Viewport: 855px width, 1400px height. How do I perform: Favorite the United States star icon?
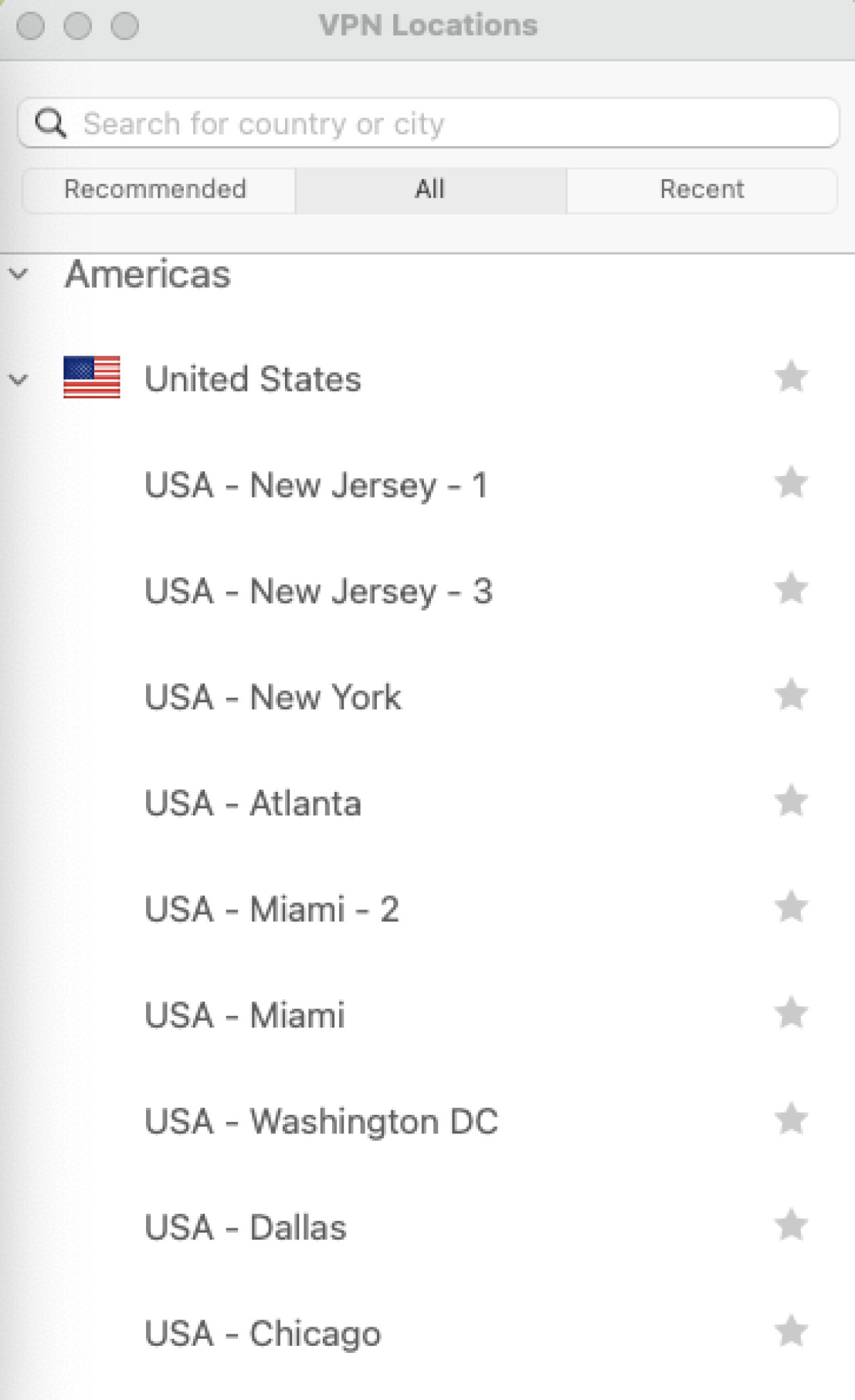791,376
